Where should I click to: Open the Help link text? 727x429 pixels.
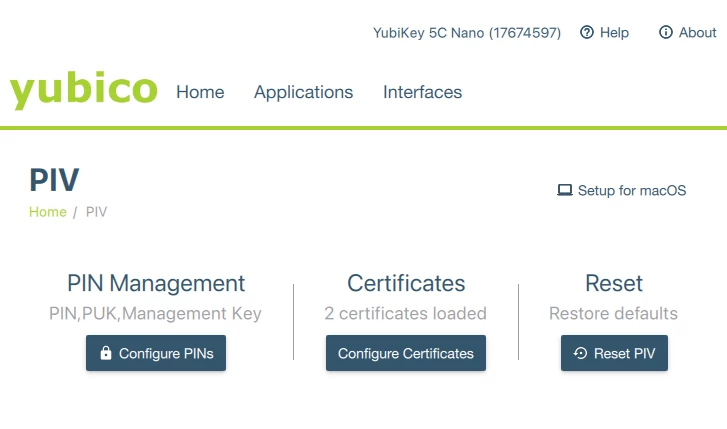click(614, 32)
